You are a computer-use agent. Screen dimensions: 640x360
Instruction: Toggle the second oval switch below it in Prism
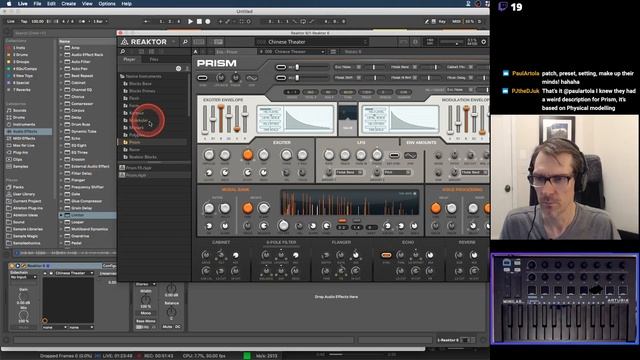click(x=281, y=78)
